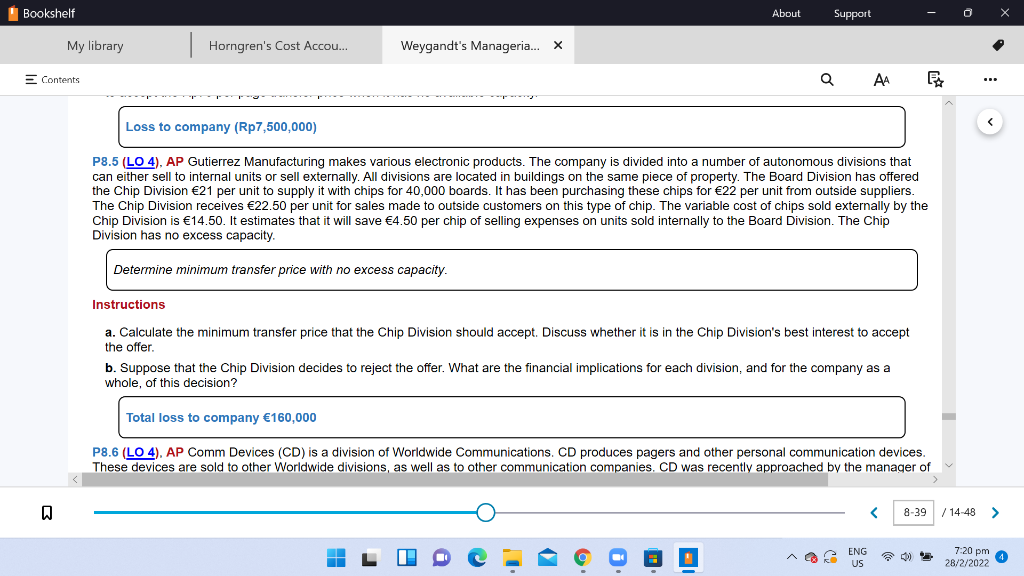Click the reading progress slider handle

coord(485,513)
